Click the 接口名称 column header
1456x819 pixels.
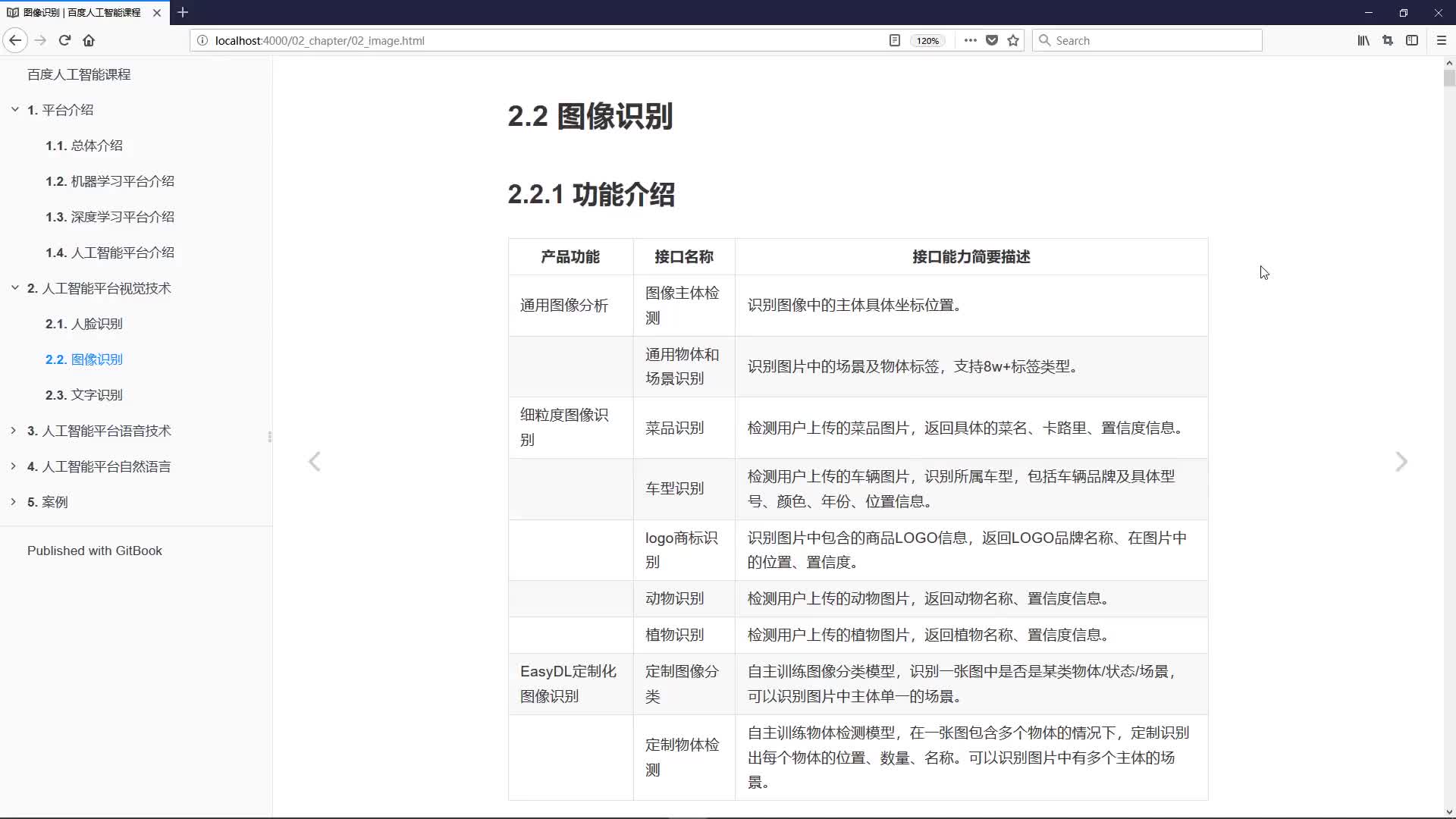684,257
